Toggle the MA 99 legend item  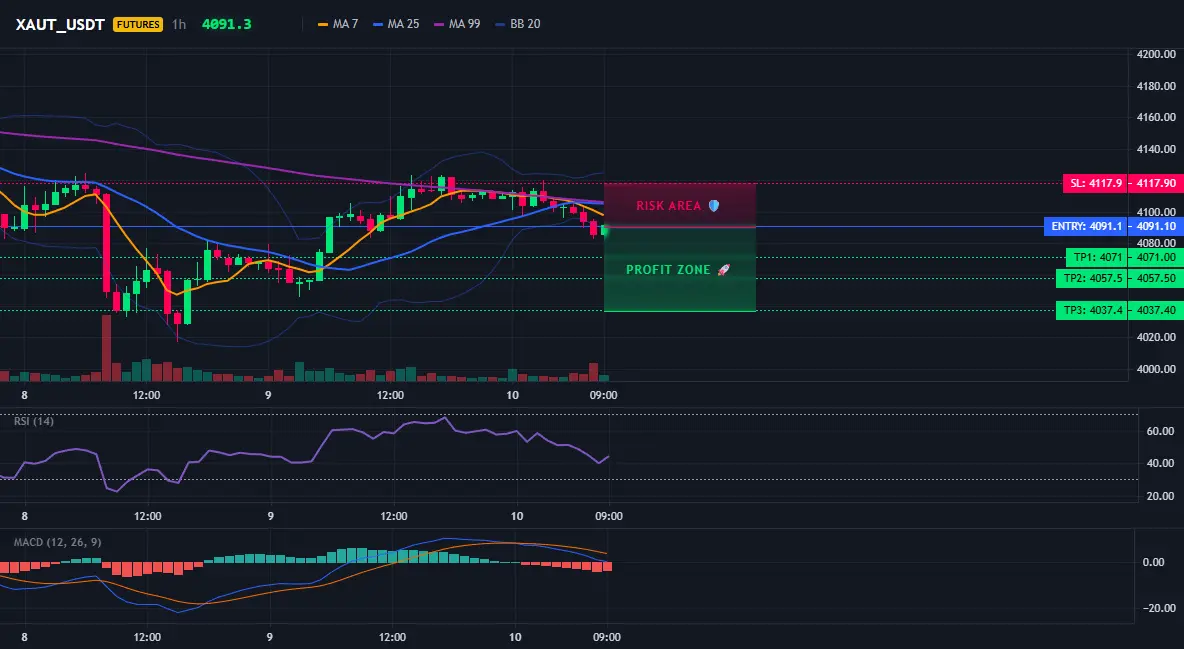tap(458, 24)
